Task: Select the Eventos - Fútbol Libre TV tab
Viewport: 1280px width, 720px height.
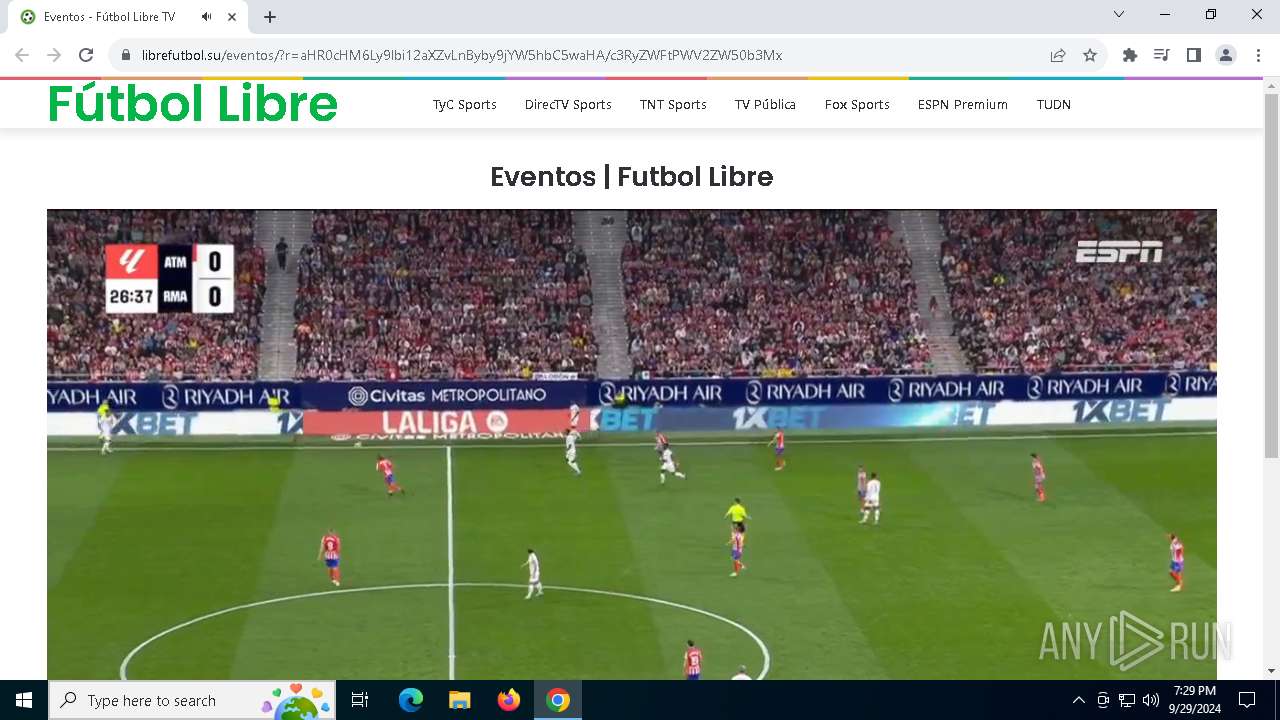Action: [x=130, y=17]
